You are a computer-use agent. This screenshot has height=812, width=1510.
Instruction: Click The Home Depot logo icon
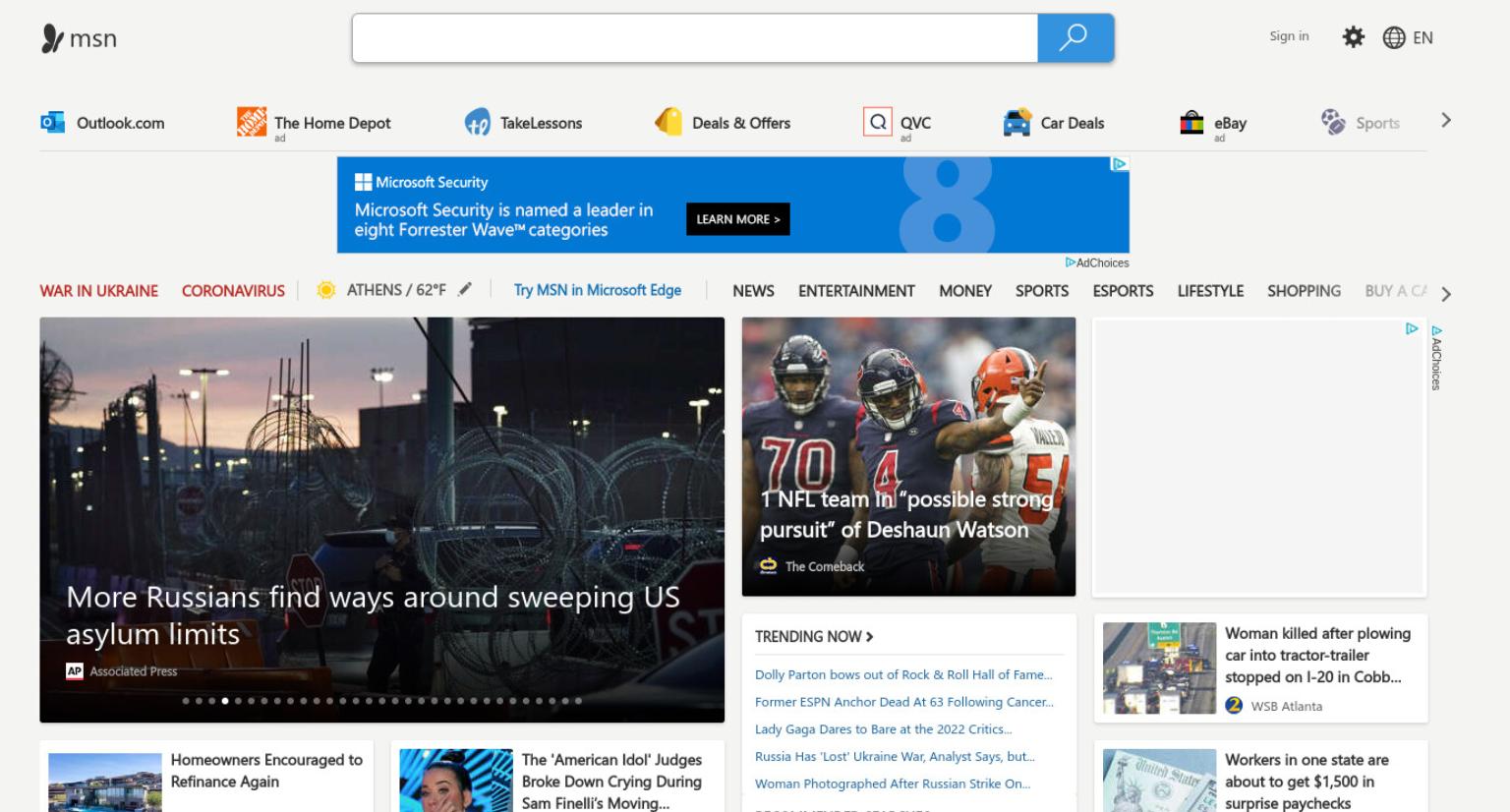[x=252, y=122]
